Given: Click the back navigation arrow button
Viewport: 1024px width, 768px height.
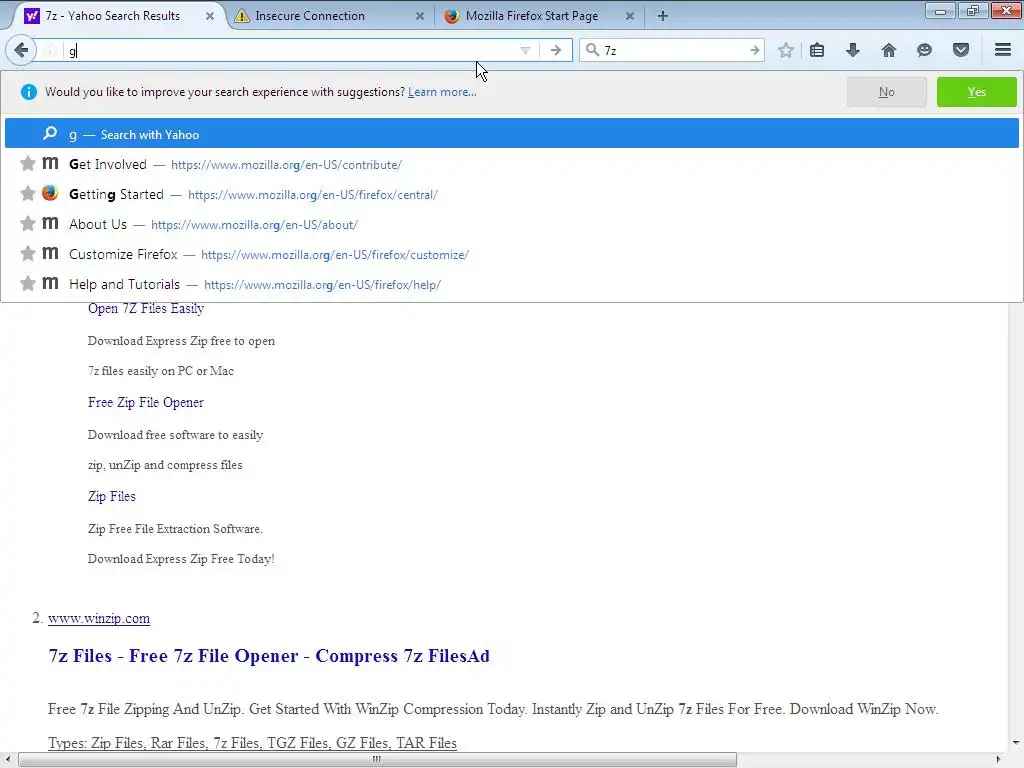Looking at the screenshot, I should click(21, 50).
